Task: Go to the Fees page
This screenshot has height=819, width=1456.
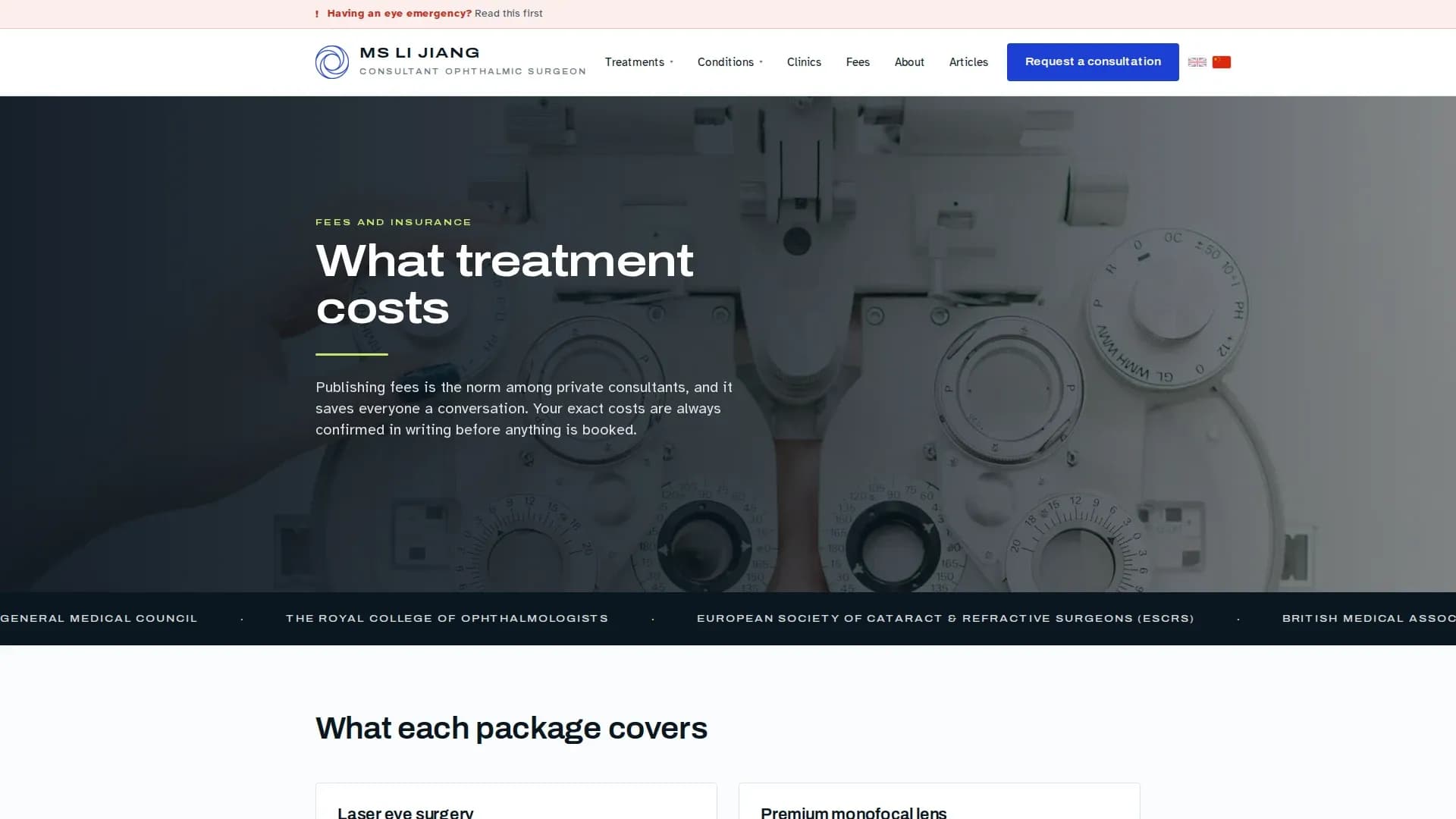Action: tap(858, 62)
